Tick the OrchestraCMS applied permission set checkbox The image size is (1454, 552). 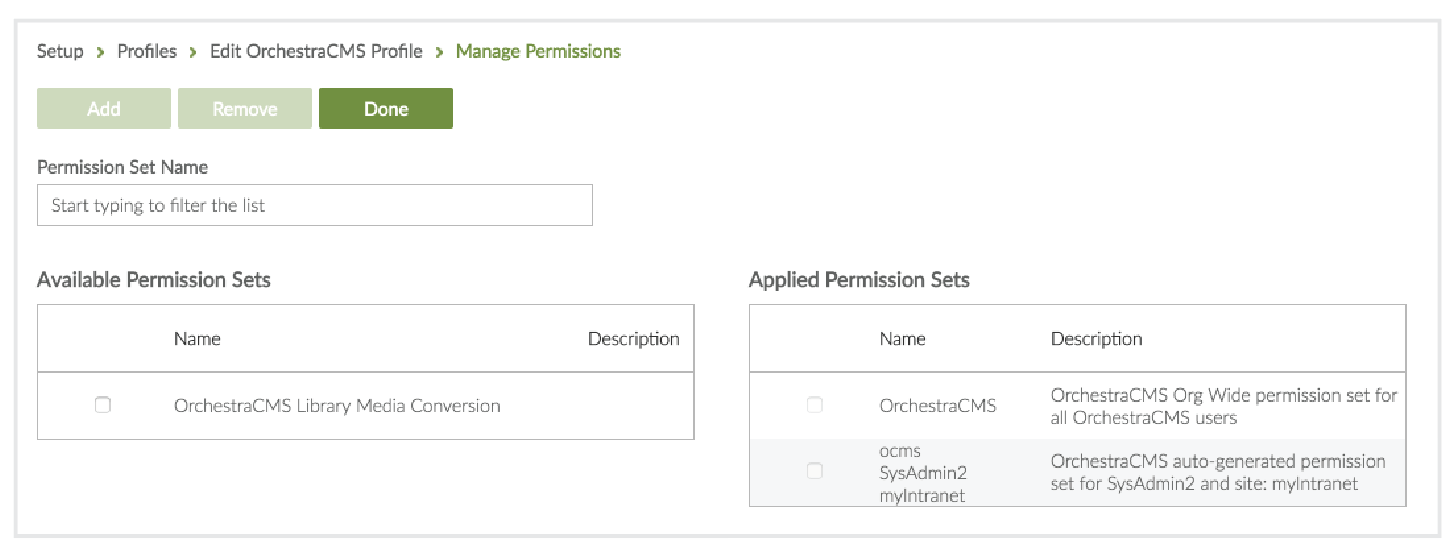point(814,405)
